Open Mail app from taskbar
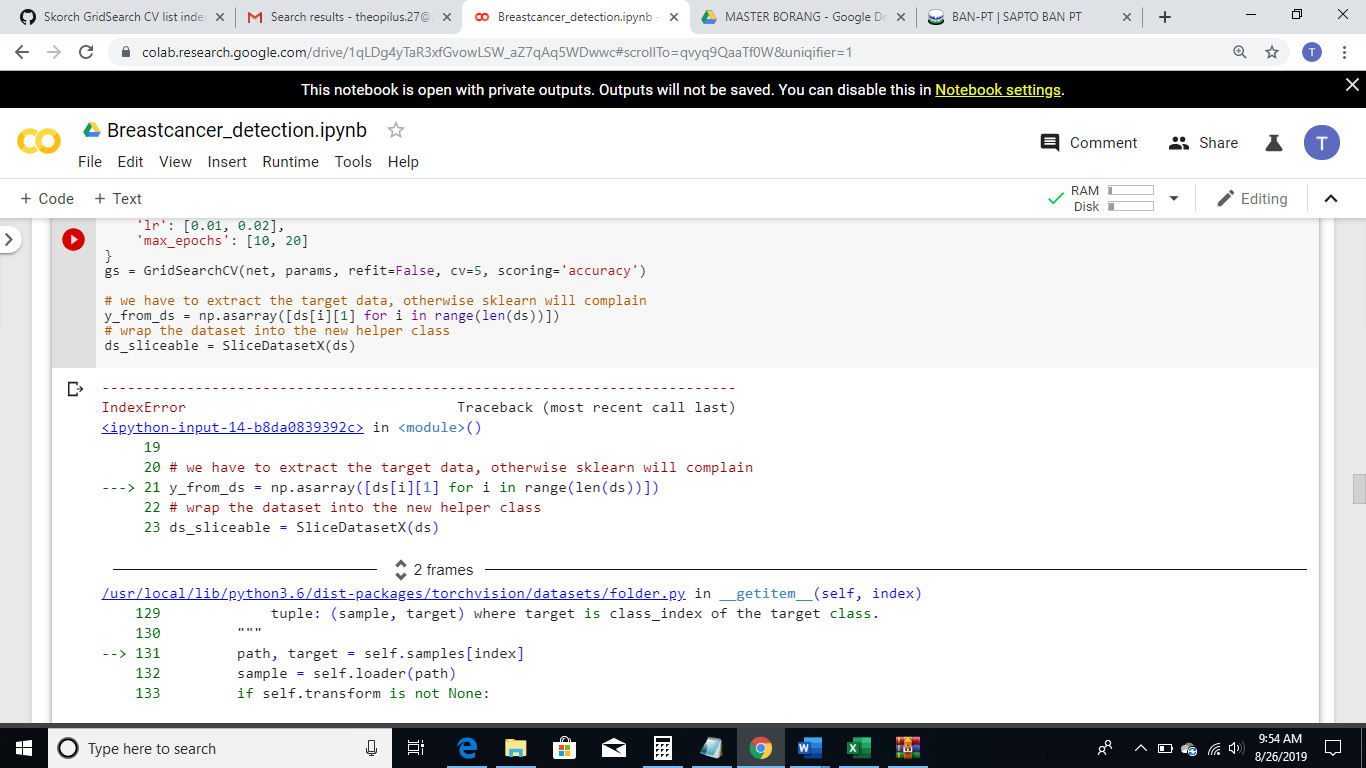Viewport: 1366px width, 768px height. point(613,748)
